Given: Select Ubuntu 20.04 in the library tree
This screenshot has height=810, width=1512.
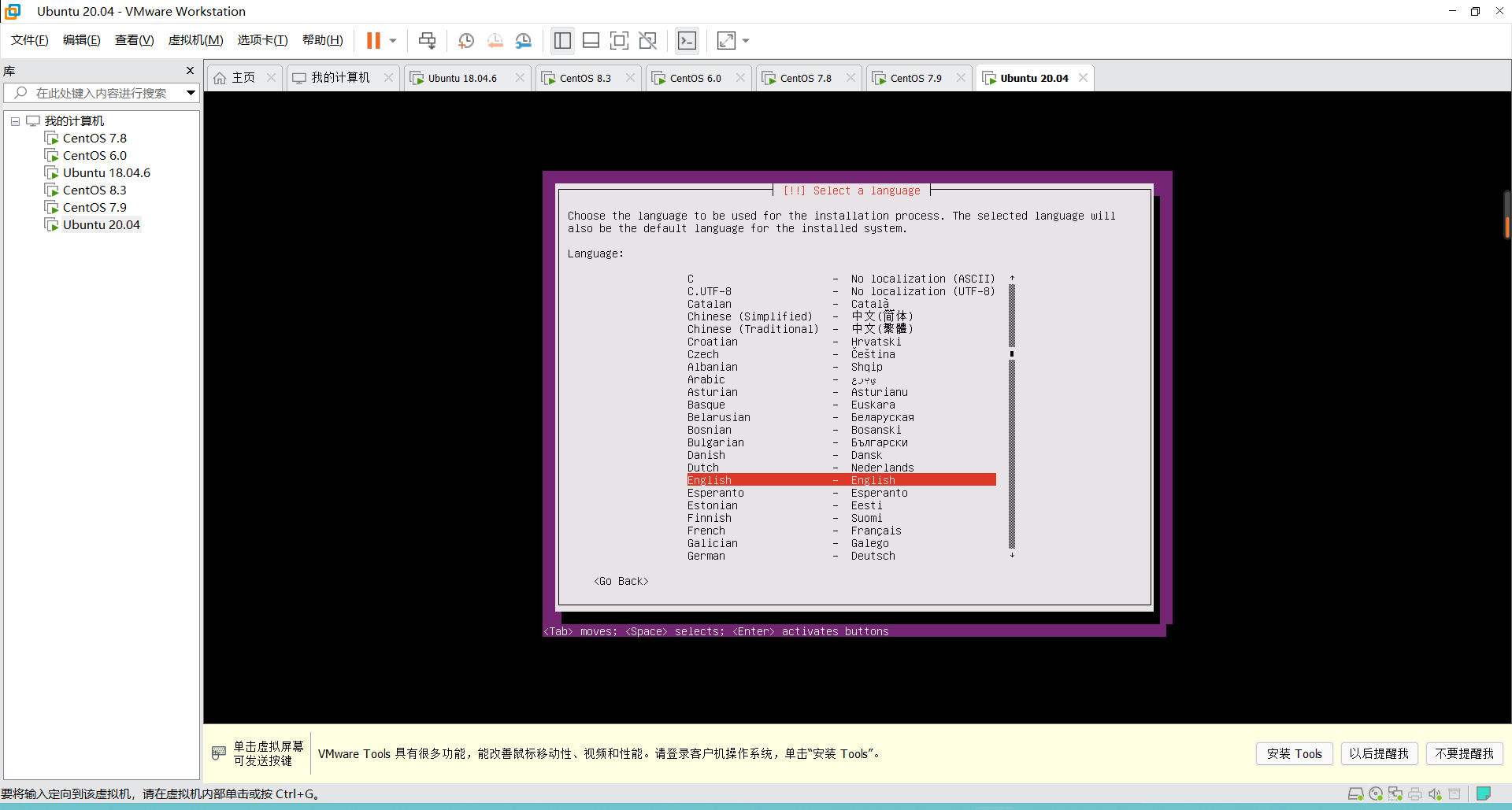Looking at the screenshot, I should coord(102,225).
